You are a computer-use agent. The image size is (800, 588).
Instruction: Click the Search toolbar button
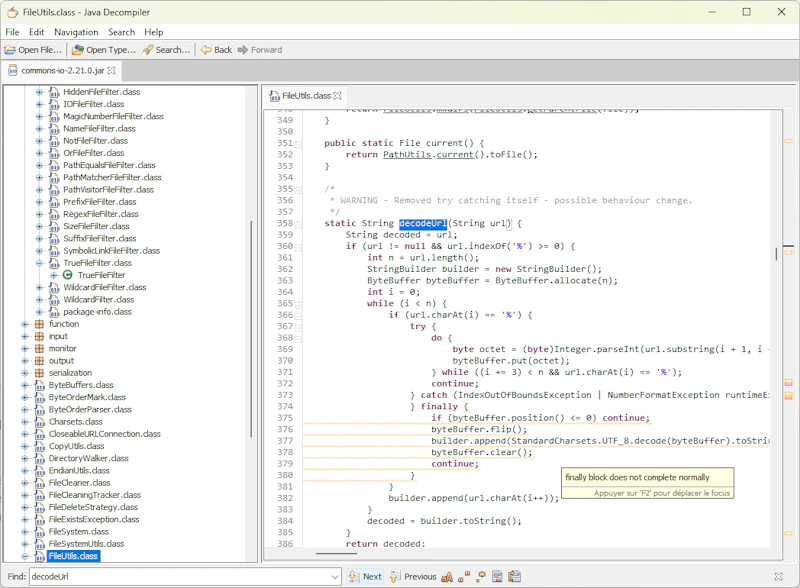pos(166,50)
